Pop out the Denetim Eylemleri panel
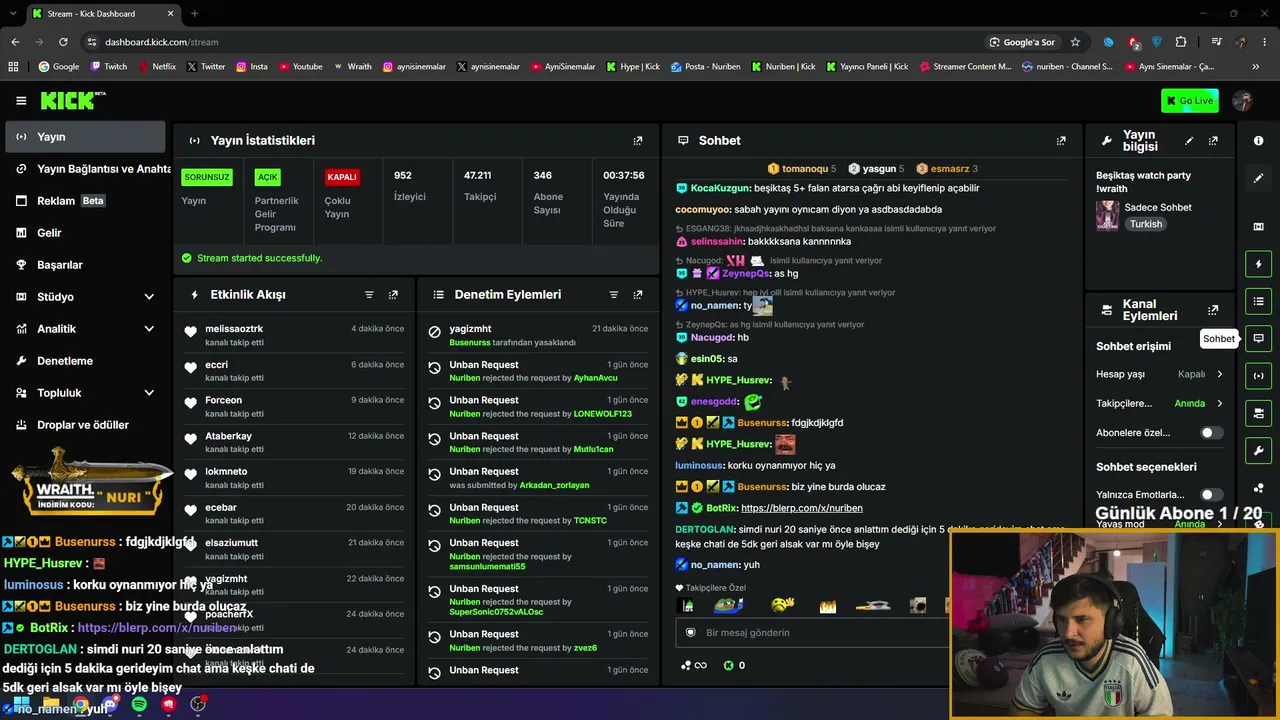This screenshot has width=1280, height=720. click(x=638, y=295)
